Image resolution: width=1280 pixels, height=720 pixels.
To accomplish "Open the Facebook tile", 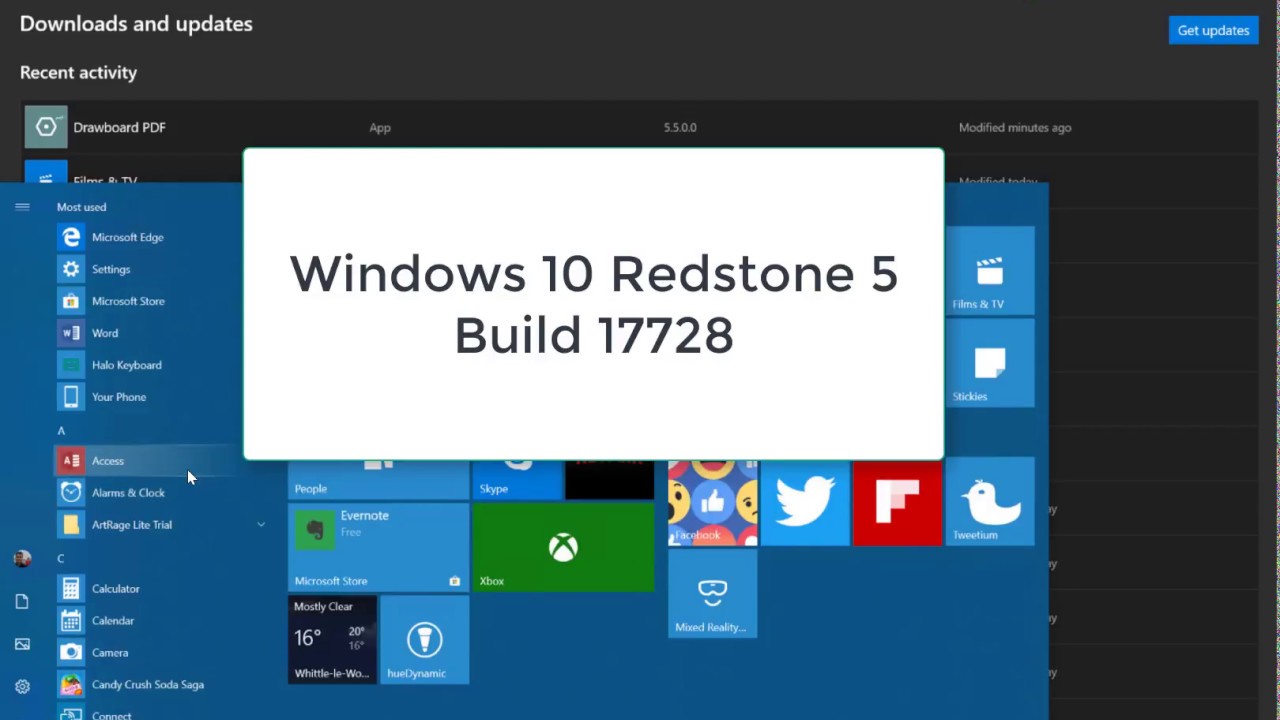I will click(713, 503).
